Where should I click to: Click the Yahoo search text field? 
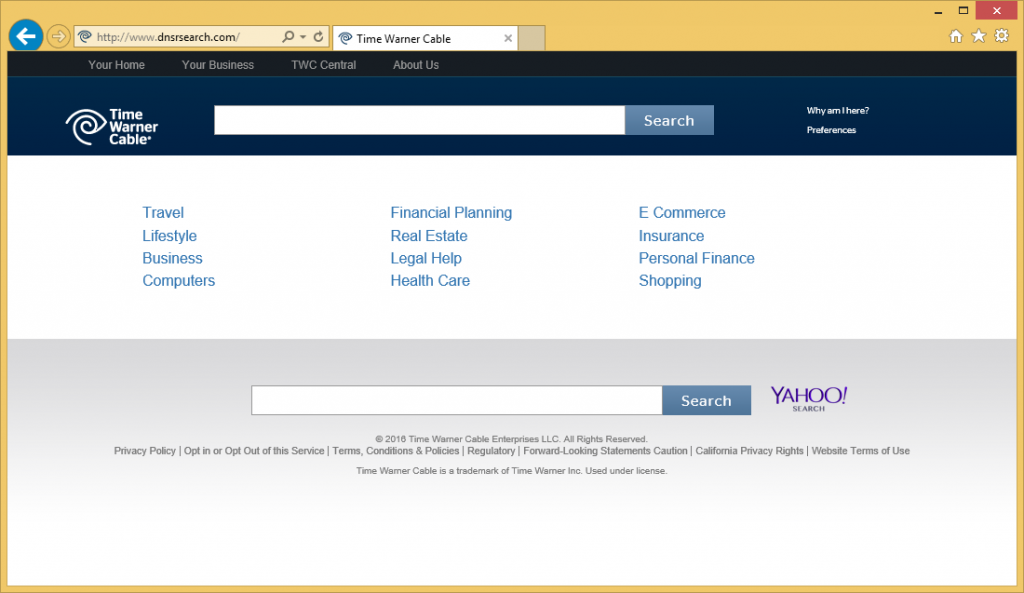coord(456,400)
